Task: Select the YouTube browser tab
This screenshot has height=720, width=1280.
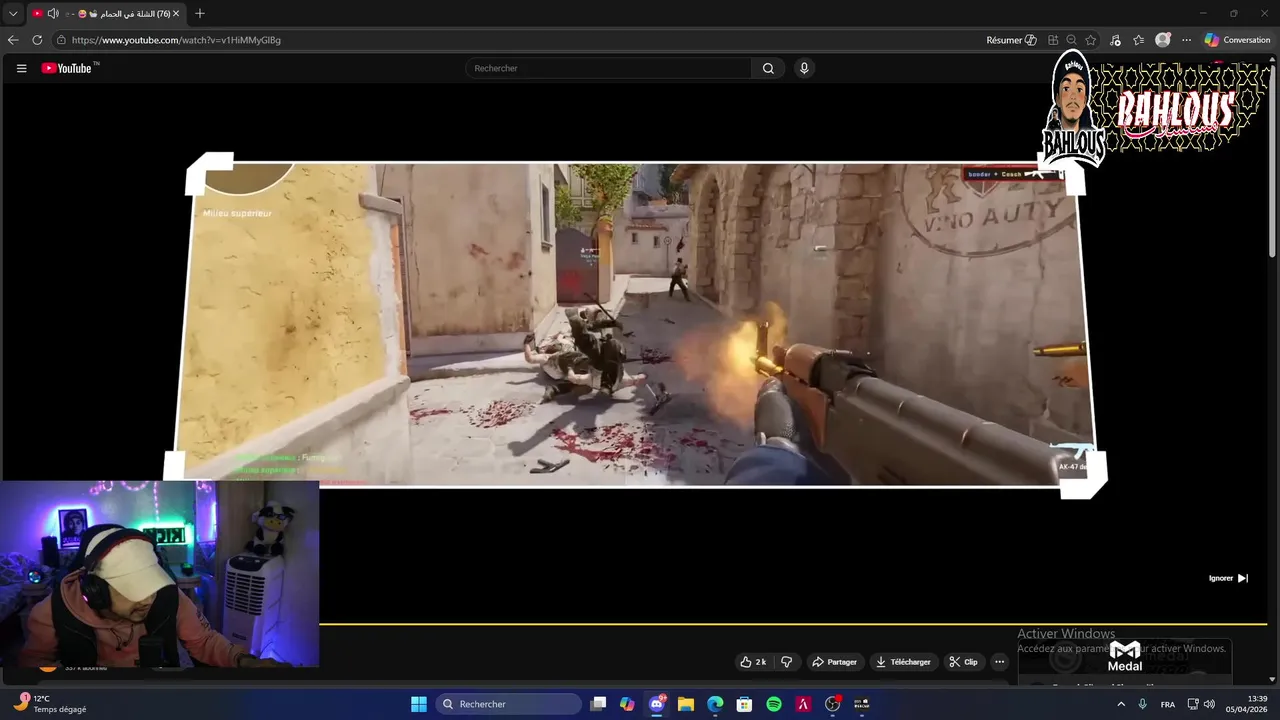Action: point(106,14)
